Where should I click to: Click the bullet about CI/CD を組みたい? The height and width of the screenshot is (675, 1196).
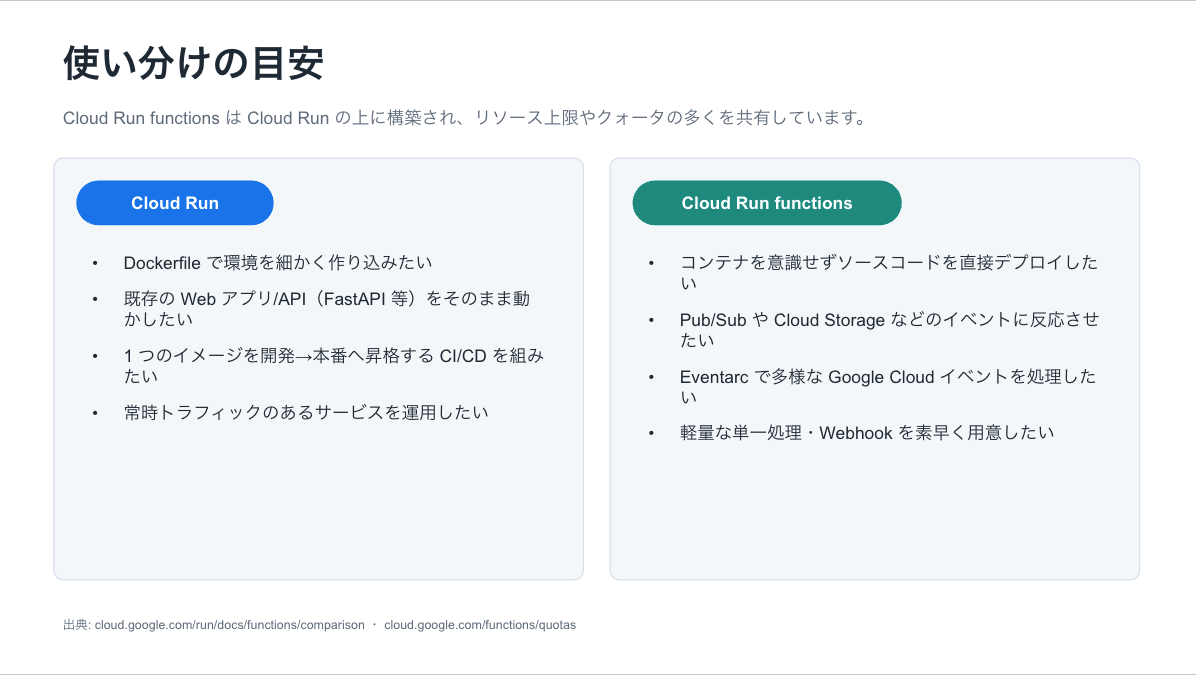coord(333,366)
